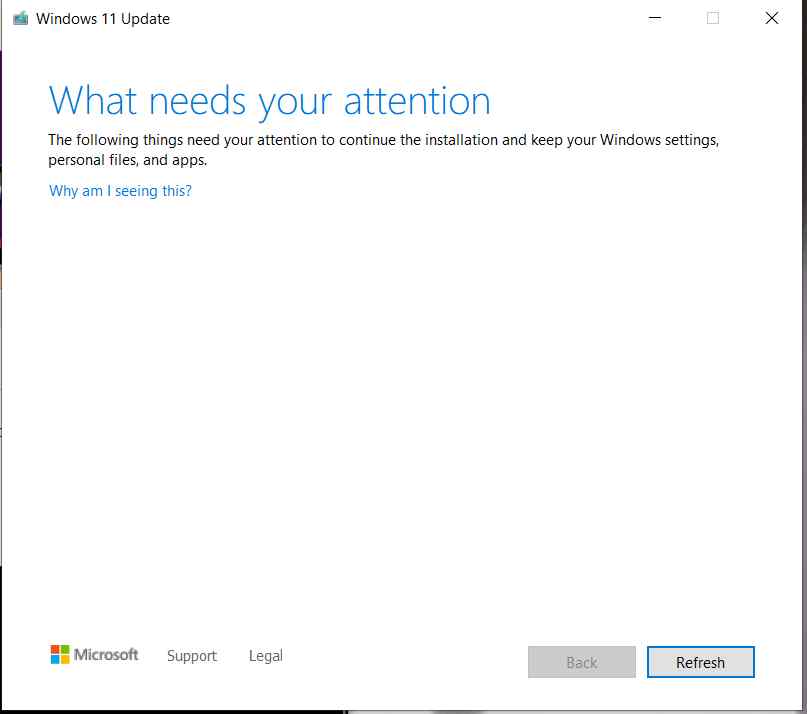Click the 'Windows 11 Update' title text
Viewport: 807px width, 714px height.
click(103, 19)
